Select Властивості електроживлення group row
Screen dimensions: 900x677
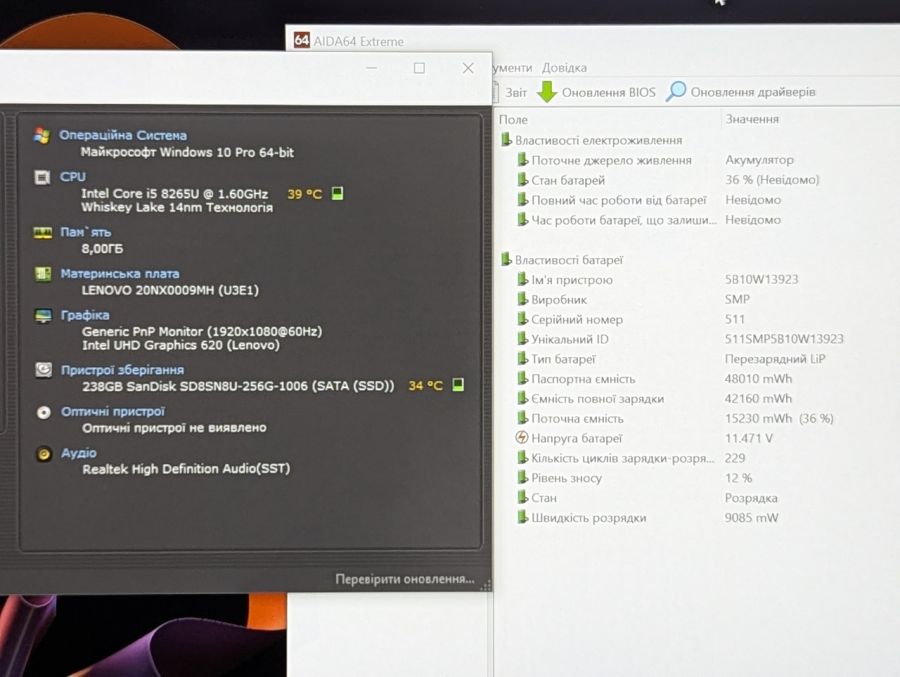[x=591, y=140]
